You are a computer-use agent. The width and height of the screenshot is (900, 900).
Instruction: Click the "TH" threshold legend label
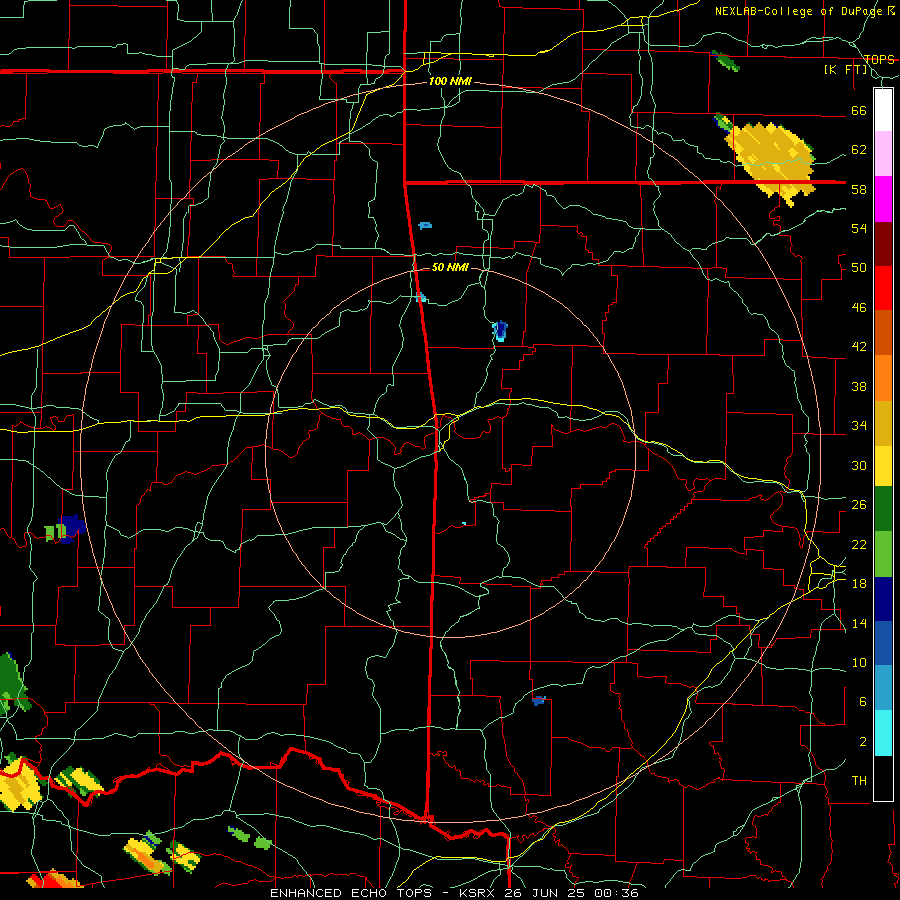pos(859,781)
